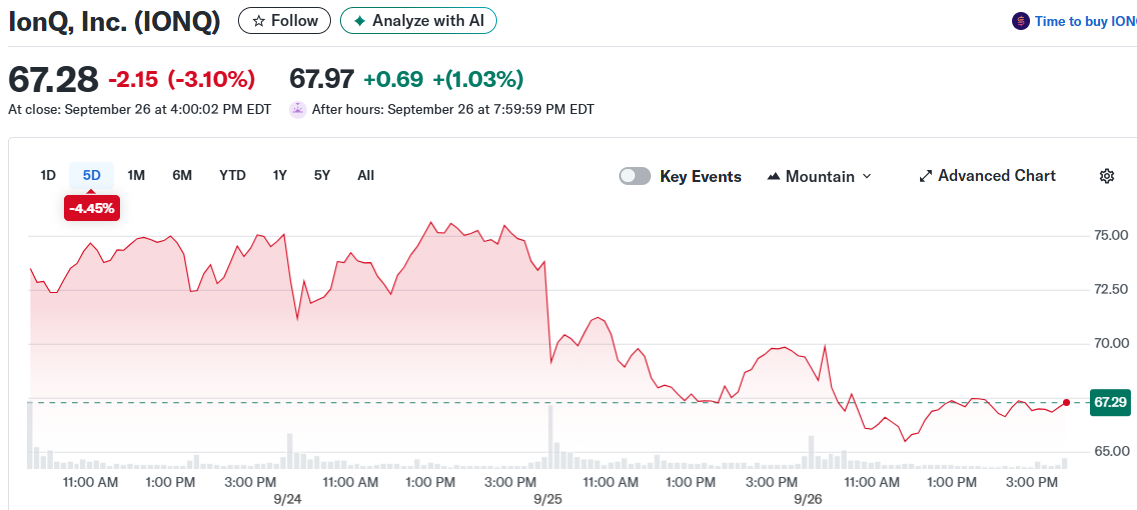Click the 9/26 date label on axis
This screenshot has height=510, width=1137.
click(x=808, y=499)
